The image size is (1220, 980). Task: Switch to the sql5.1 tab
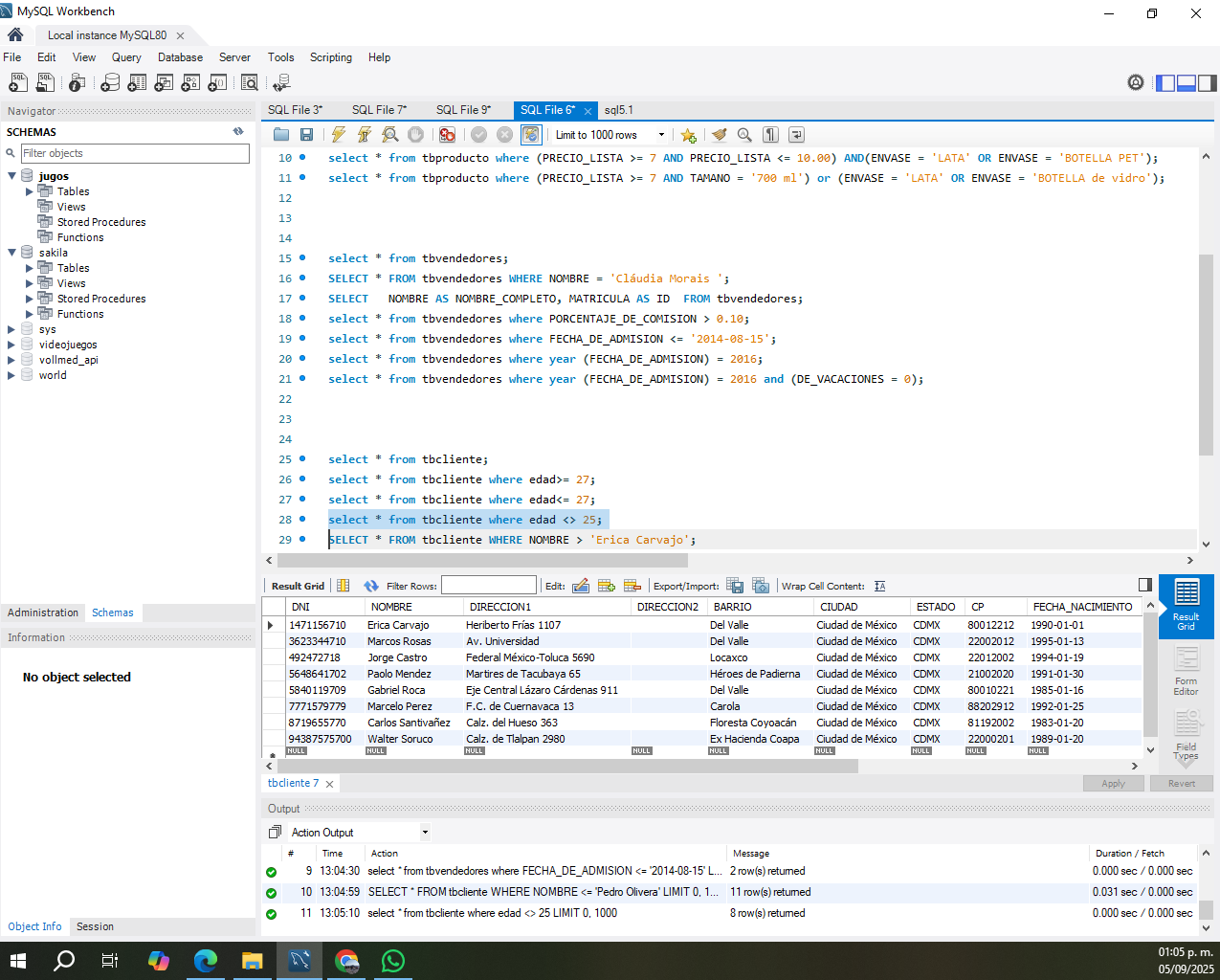(619, 110)
